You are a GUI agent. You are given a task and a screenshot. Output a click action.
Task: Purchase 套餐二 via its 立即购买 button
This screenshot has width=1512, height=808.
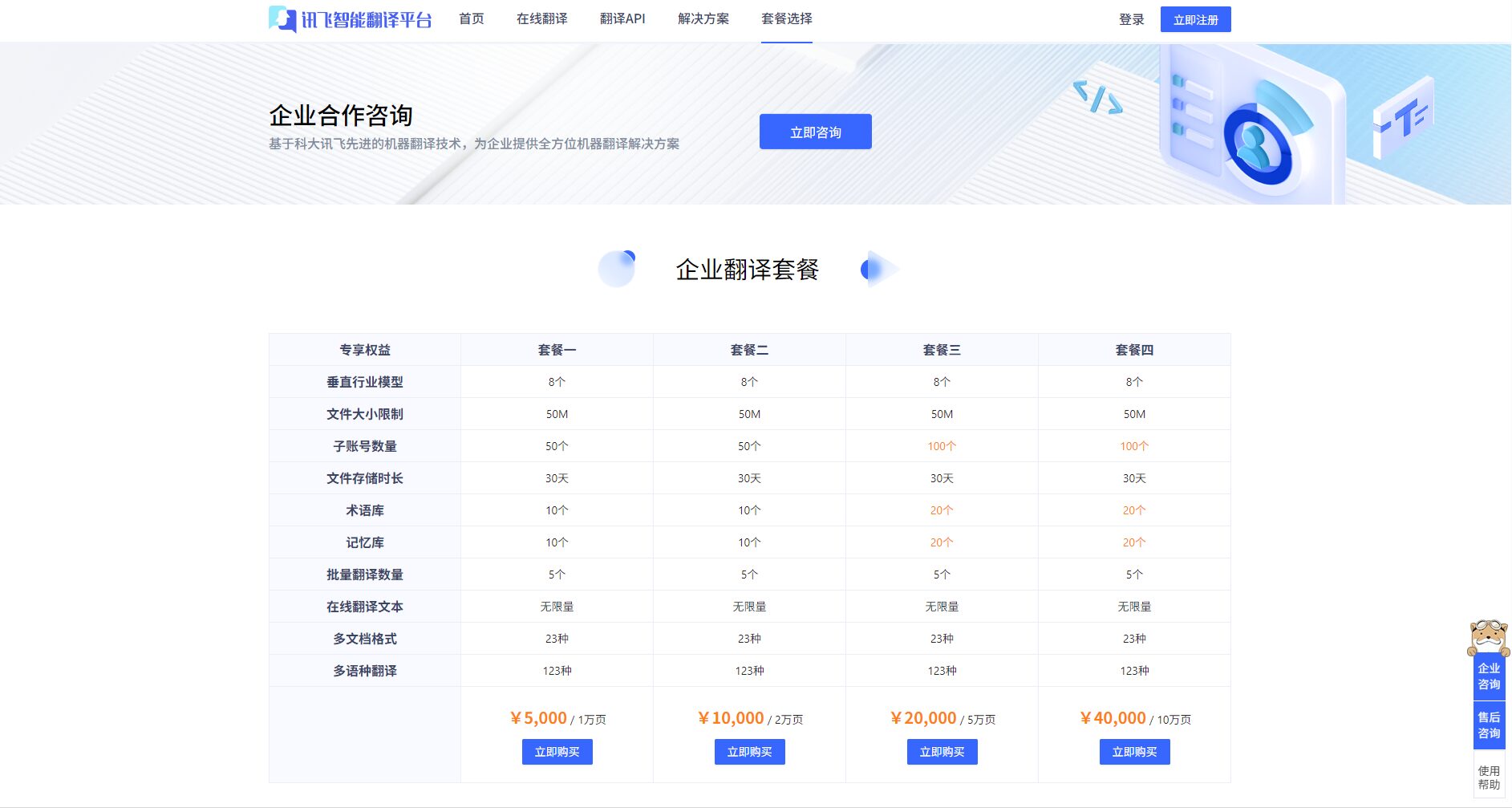pos(749,752)
